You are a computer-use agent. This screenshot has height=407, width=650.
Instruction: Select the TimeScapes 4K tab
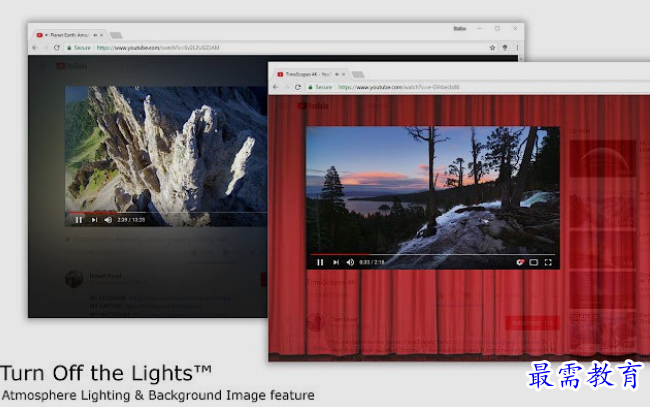[311, 74]
